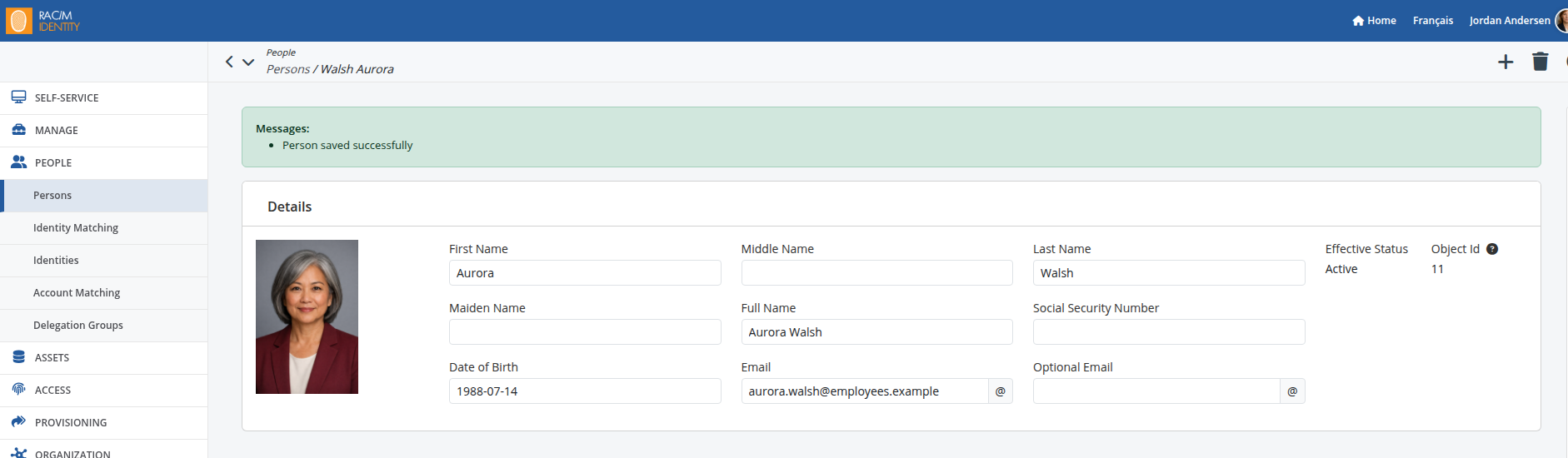Click the PROVISIONING share arrow icon
The width and height of the screenshot is (1568, 458).
coord(18,422)
